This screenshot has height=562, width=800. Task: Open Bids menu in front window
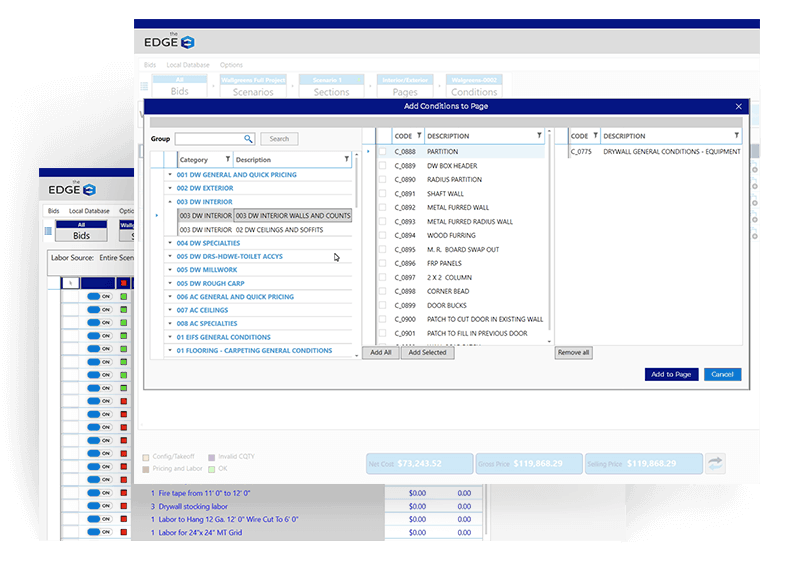coord(150,65)
